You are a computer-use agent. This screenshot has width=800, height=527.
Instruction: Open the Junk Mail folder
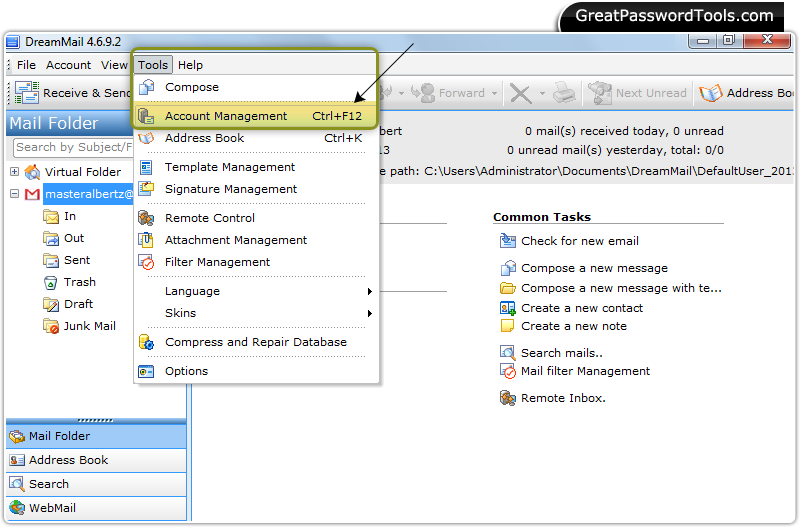point(89,326)
